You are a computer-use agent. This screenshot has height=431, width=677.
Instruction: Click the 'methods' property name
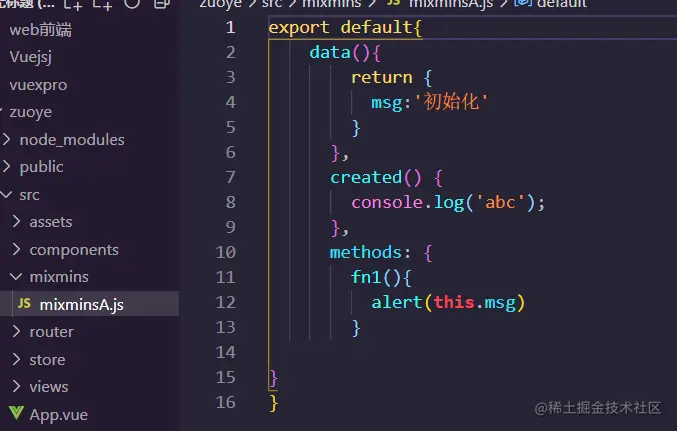(366, 252)
